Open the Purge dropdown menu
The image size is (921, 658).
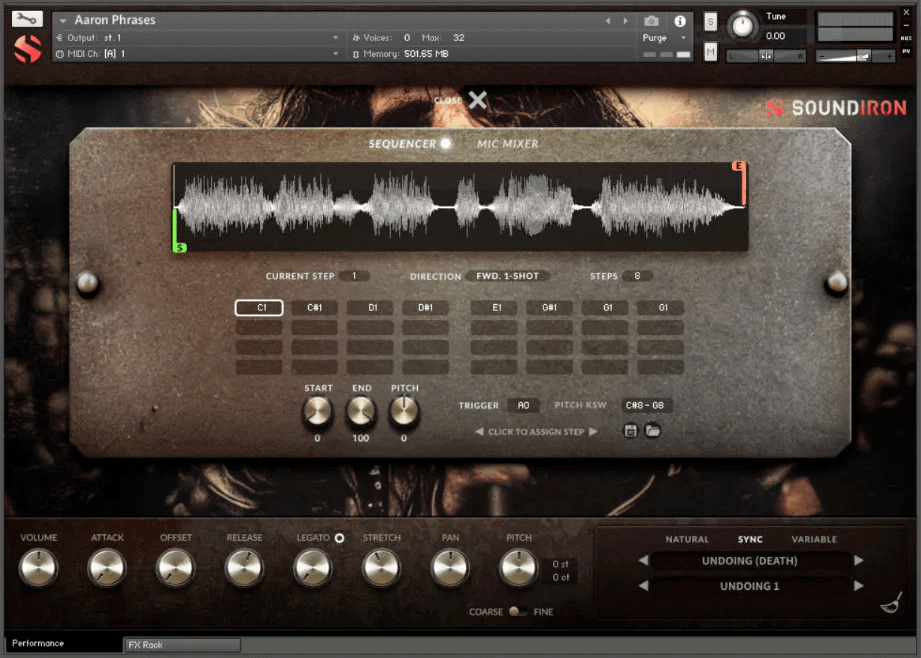pyautogui.click(x=665, y=38)
